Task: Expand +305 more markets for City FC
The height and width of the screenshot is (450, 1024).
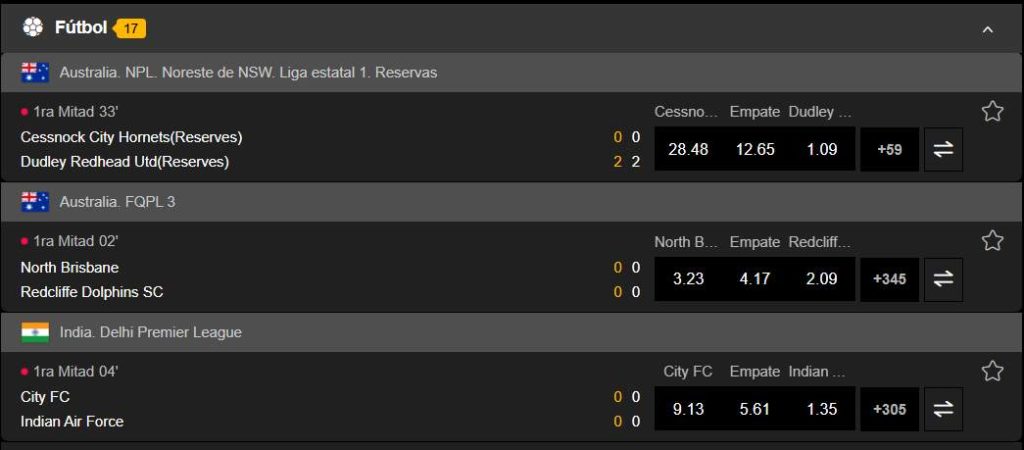Action: click(889, 409)
